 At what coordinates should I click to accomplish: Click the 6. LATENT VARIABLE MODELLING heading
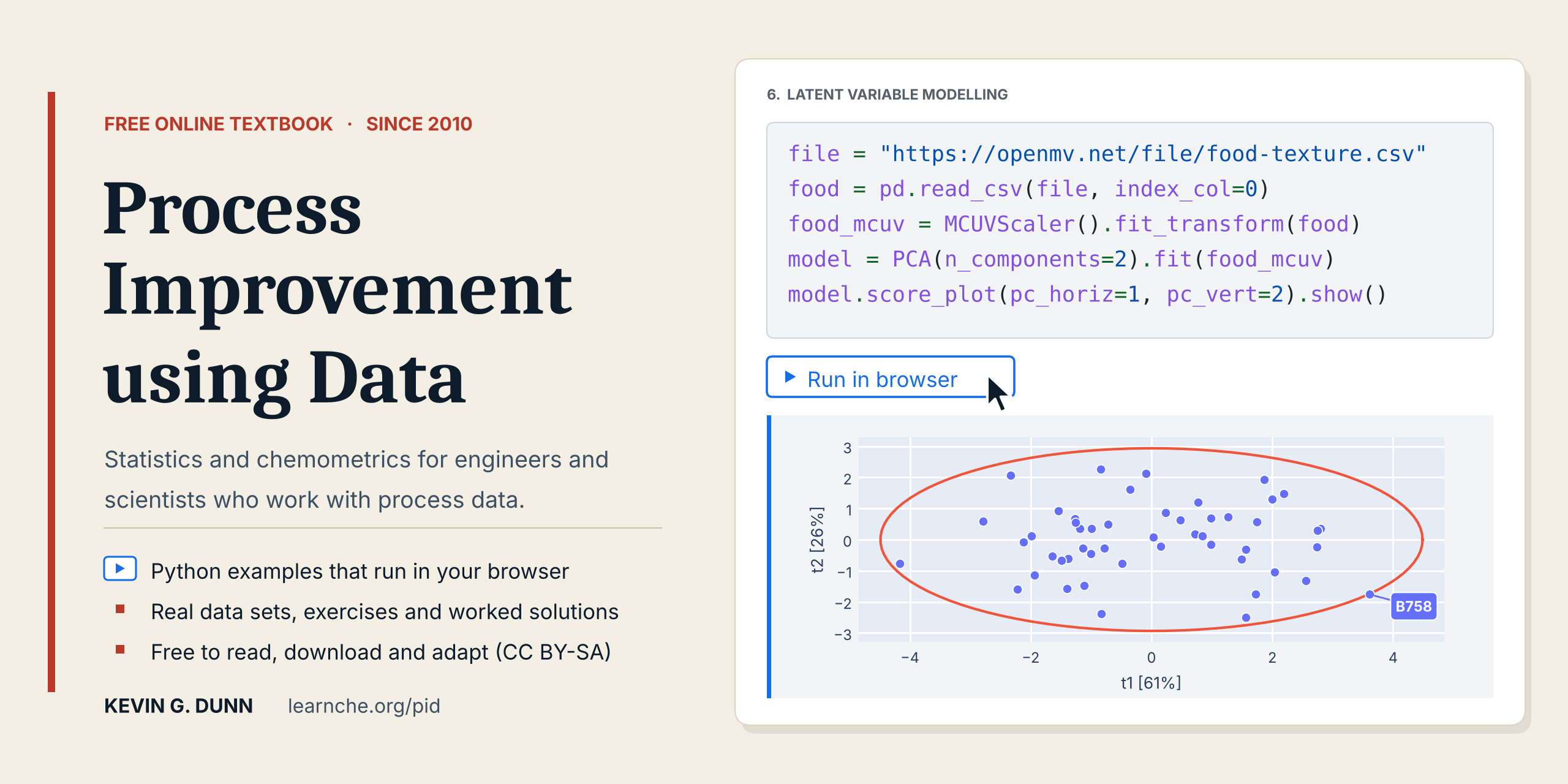887,94
